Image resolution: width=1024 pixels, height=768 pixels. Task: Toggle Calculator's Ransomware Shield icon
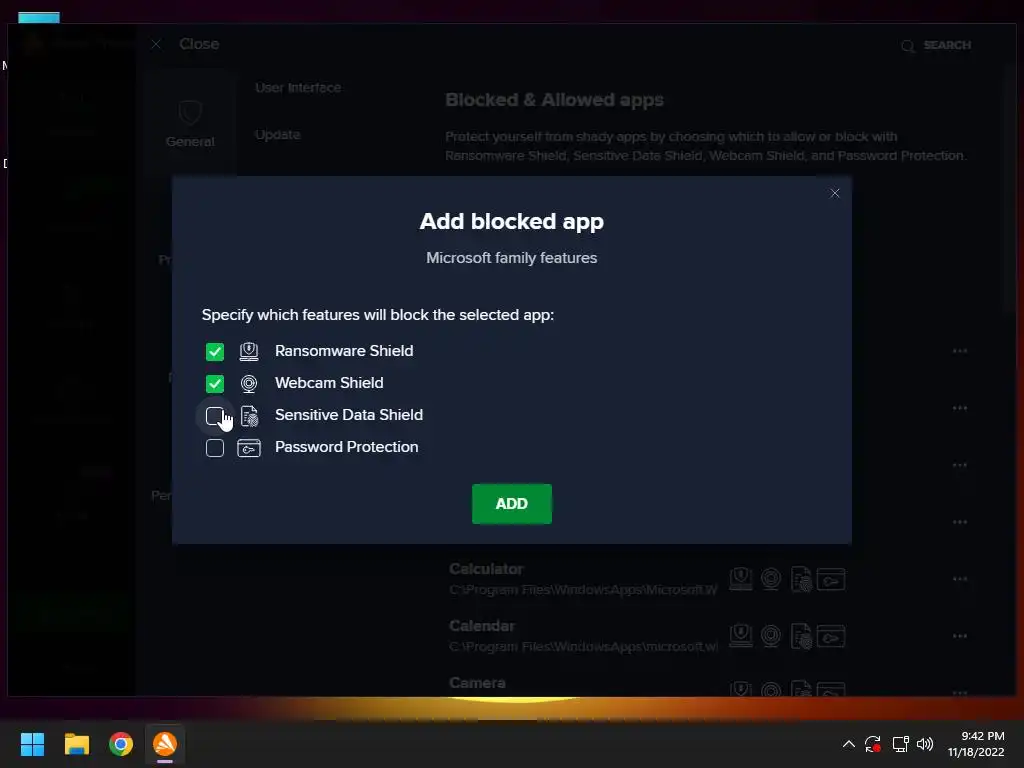pos(741,579)
